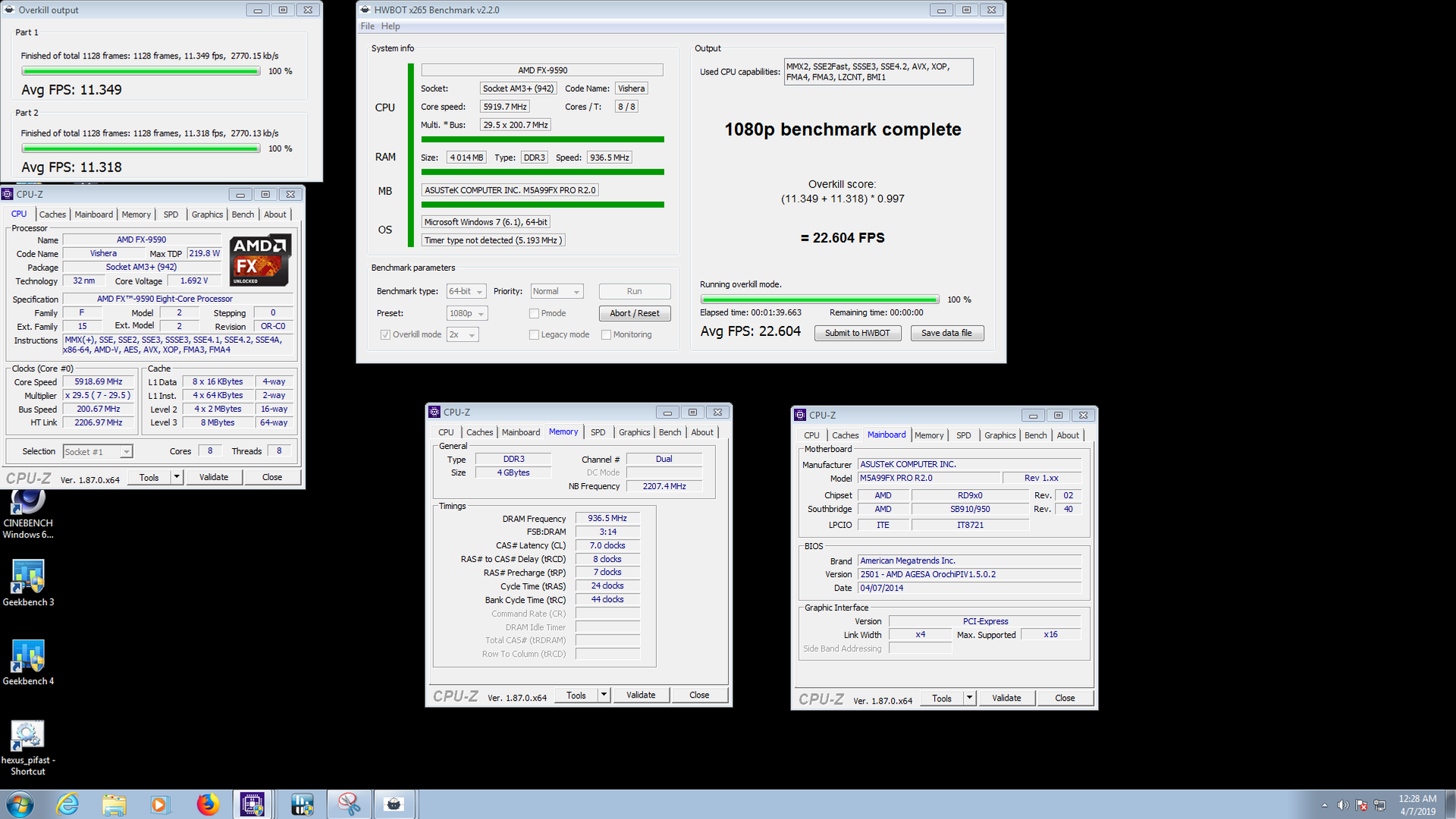Click the CPU-Z CPU window title icon
This screenshot has width=1456, height=819.
click(8, 194)
